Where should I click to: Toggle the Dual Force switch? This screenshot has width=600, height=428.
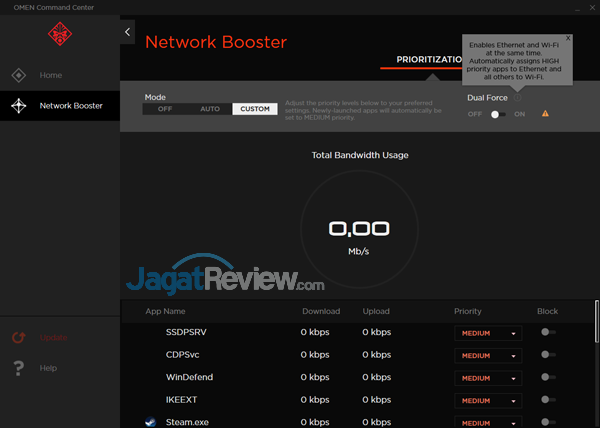pyautogui.click(x=498, y=114)
